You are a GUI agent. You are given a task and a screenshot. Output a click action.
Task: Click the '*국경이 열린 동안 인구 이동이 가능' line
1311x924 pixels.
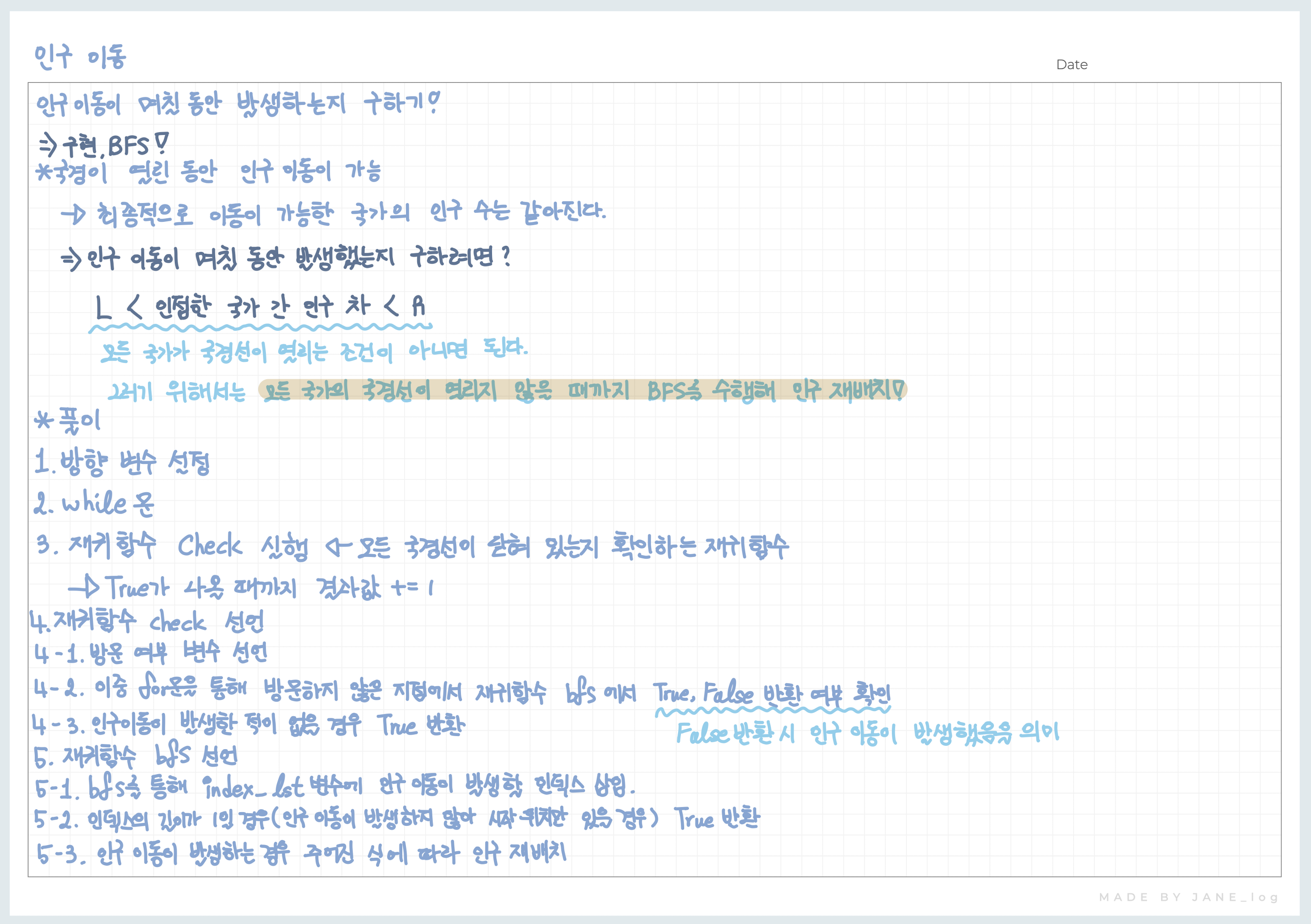point(209,172)
